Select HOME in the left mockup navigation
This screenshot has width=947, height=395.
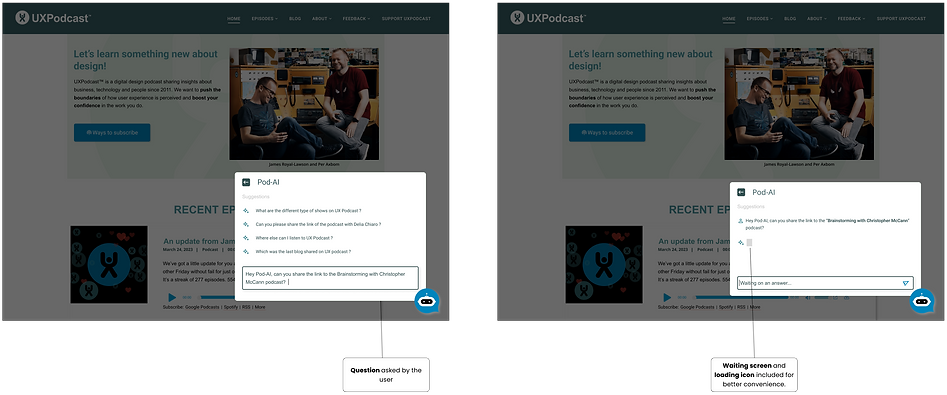(234, 19)
